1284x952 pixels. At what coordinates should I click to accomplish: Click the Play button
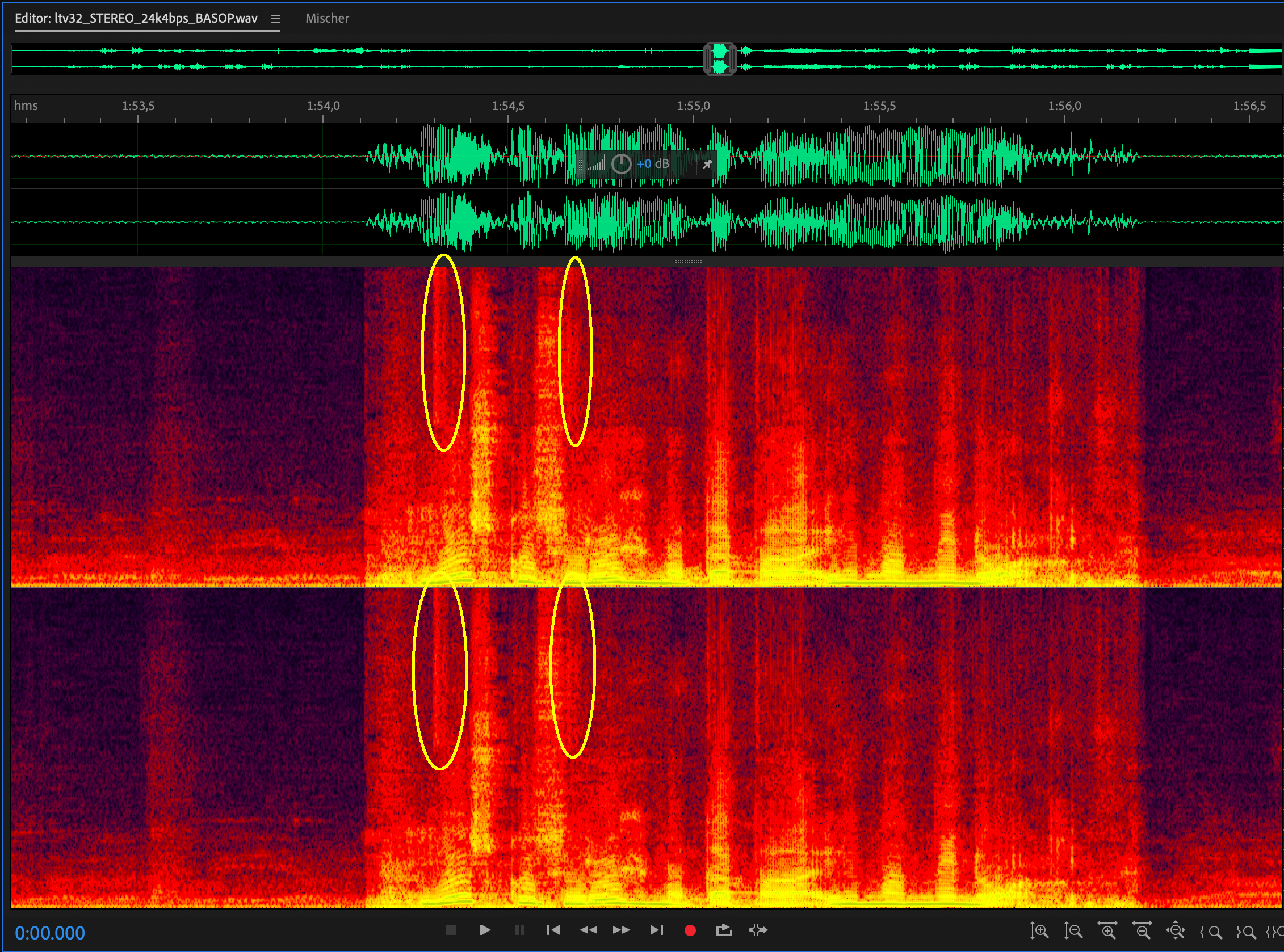click(x=485, y=929)
